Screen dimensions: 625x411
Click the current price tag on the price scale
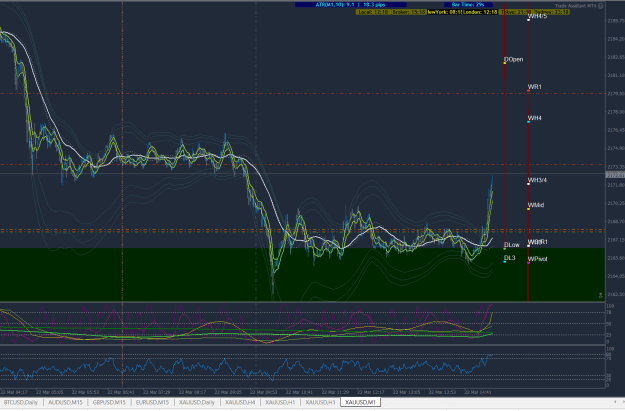click(x=615, y=175)
